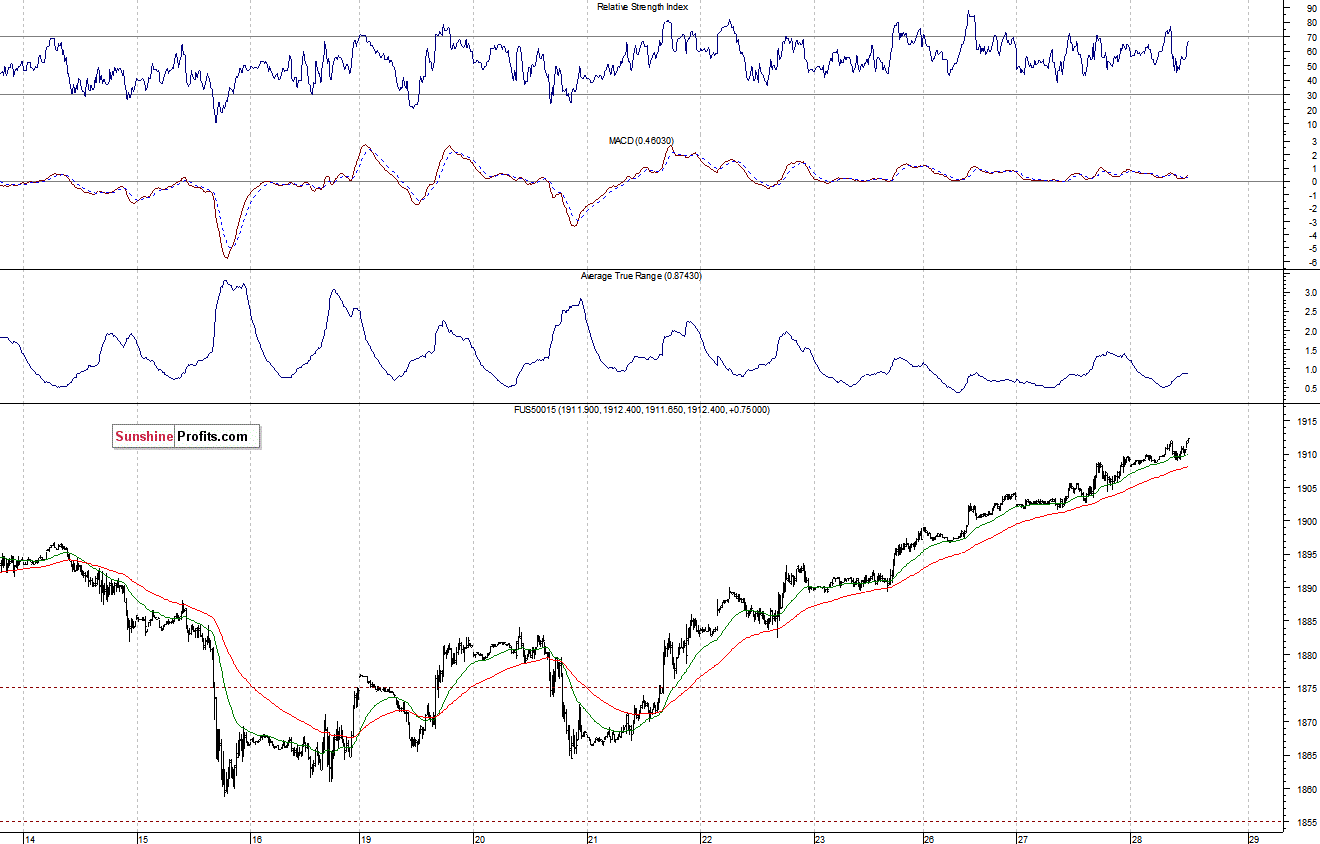Screen dimensions: 1320x844
Task: Select Average True Range axis value 0.5
Action: point(1309,389)
